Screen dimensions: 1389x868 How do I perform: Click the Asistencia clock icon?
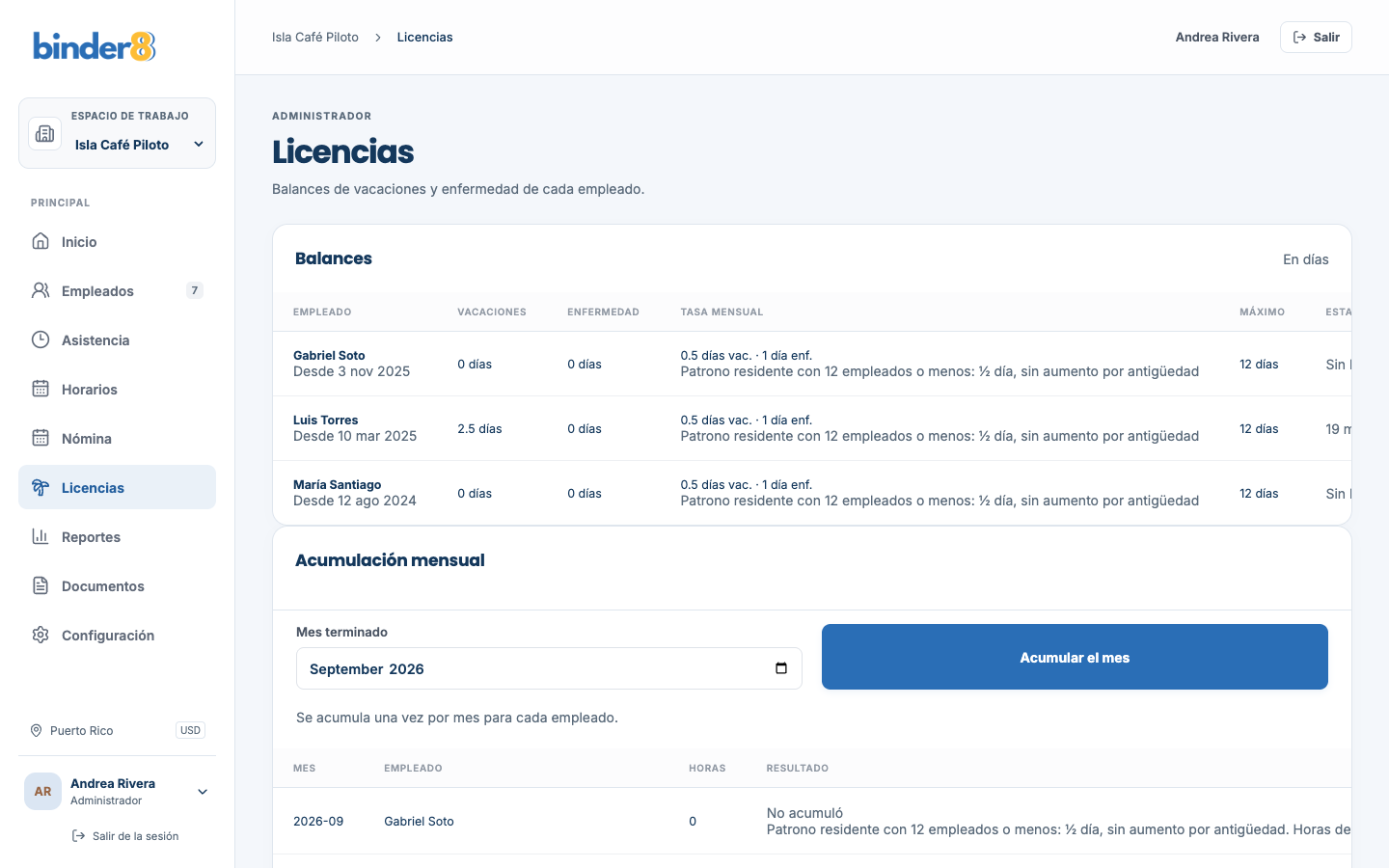pyautogui.click(x=41, y=339)
